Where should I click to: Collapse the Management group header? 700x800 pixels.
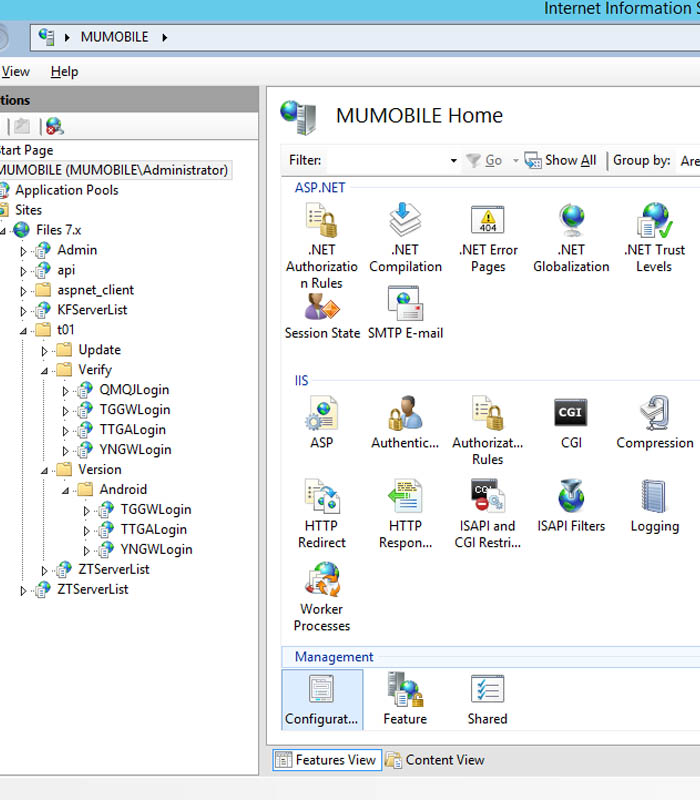tap(334, 657)
